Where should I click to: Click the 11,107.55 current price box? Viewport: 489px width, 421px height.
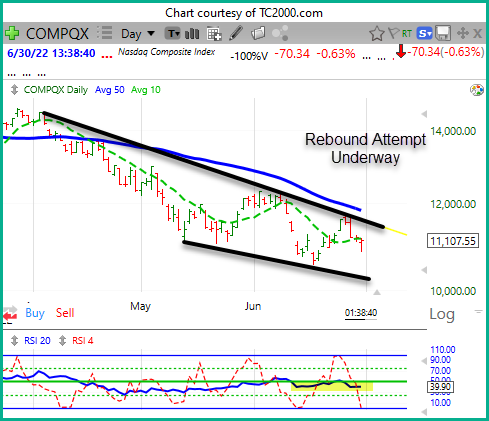tap(453, 241)
